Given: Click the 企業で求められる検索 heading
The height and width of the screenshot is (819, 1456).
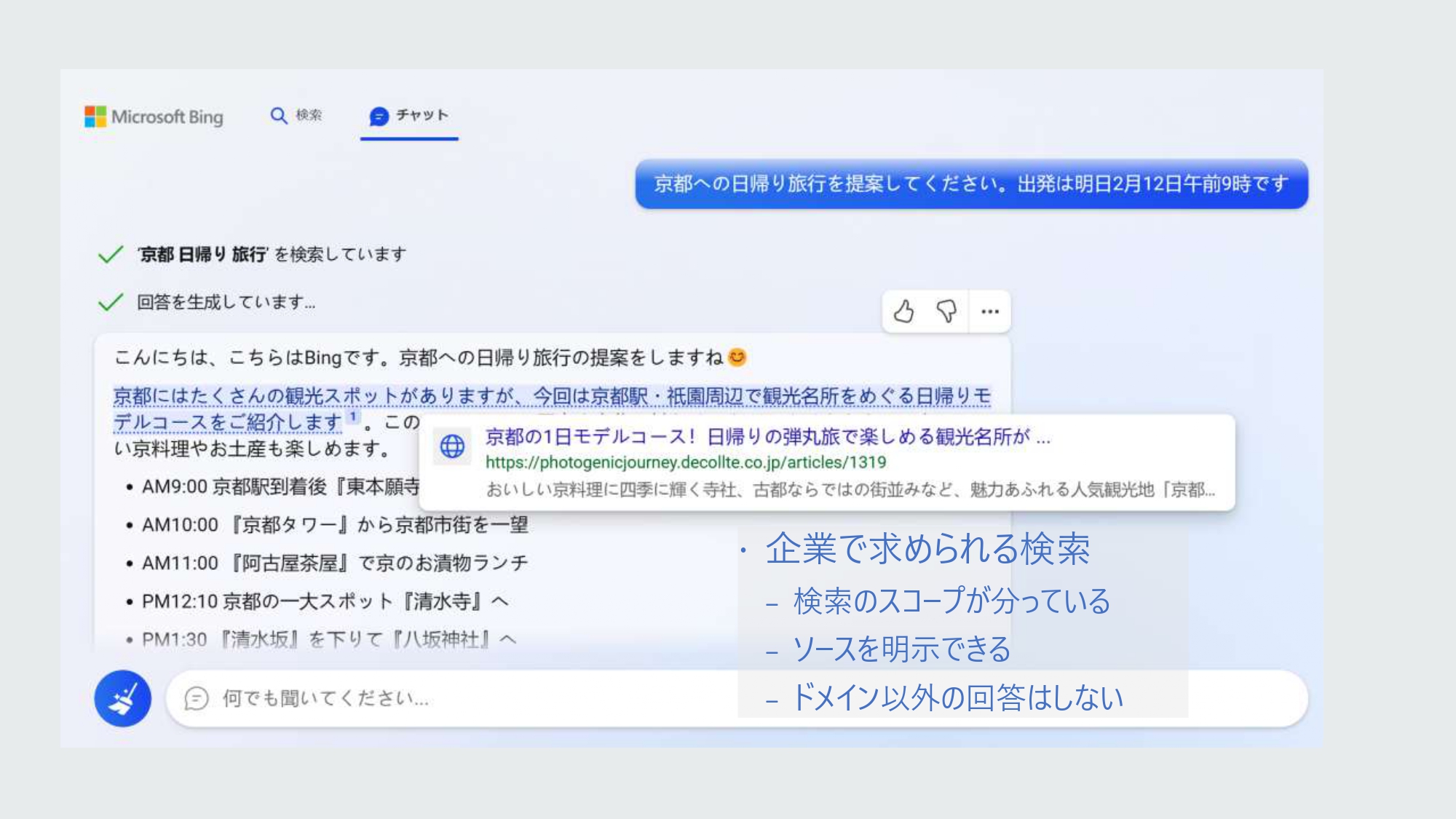Looking at the screenshot, I should coord(927,548).
